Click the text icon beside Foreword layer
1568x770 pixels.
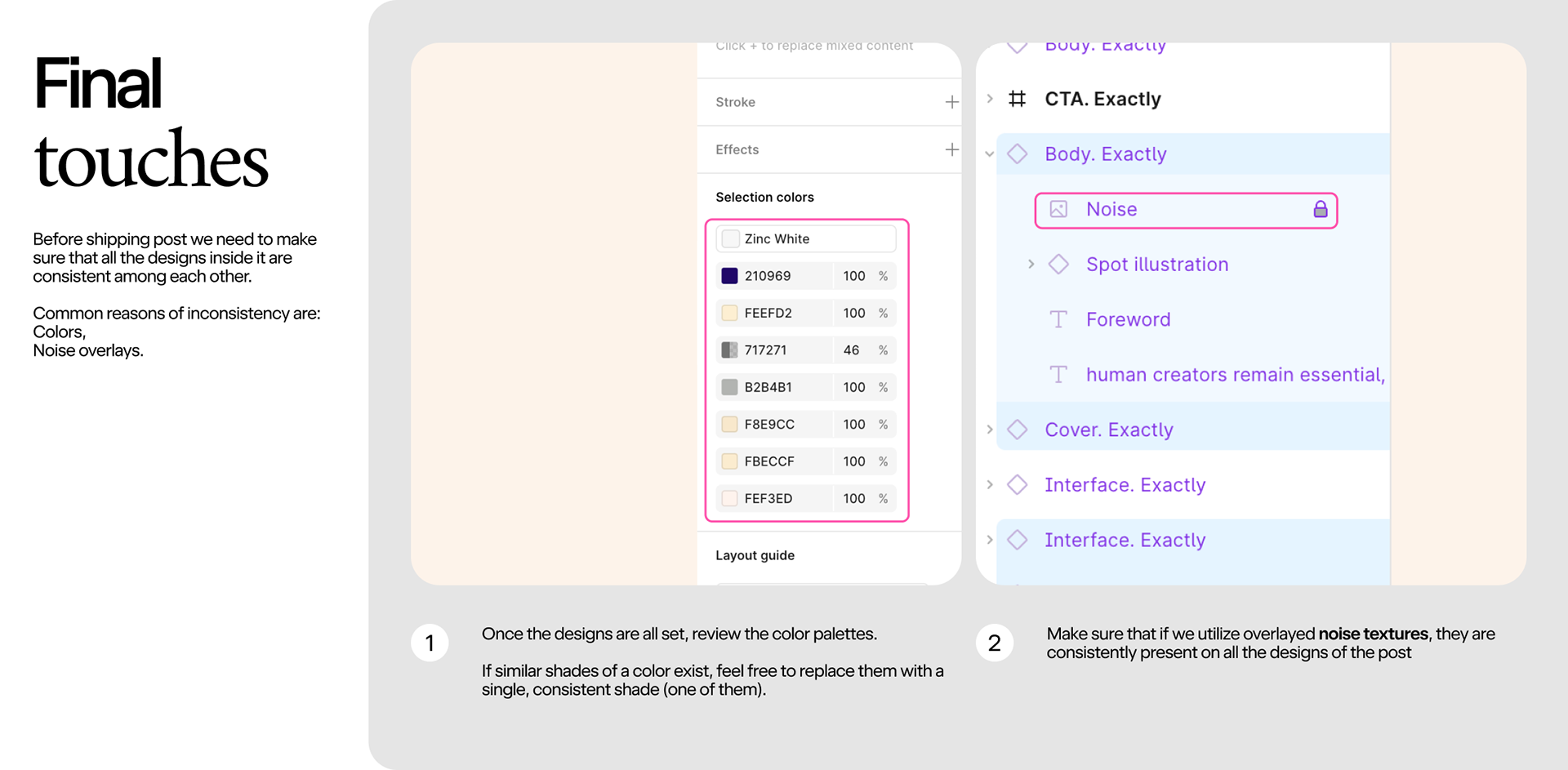(x=1058, y=319)
